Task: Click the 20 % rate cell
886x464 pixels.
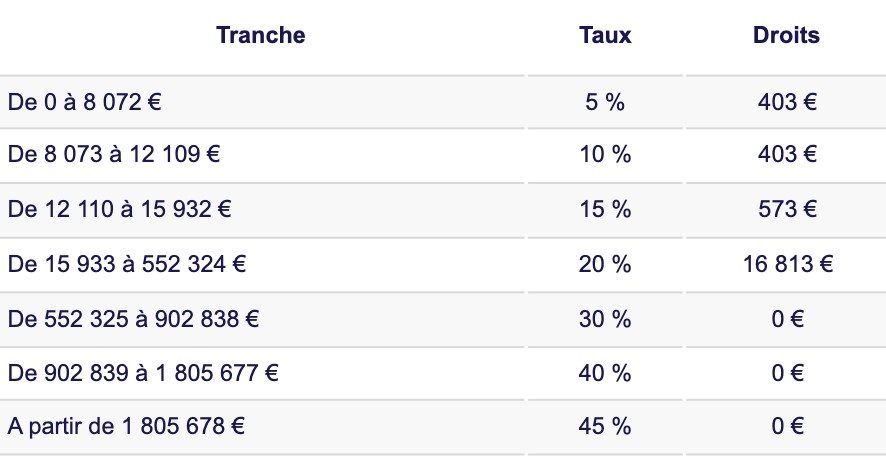Action: pyautogui.click(x=605, y=265)
